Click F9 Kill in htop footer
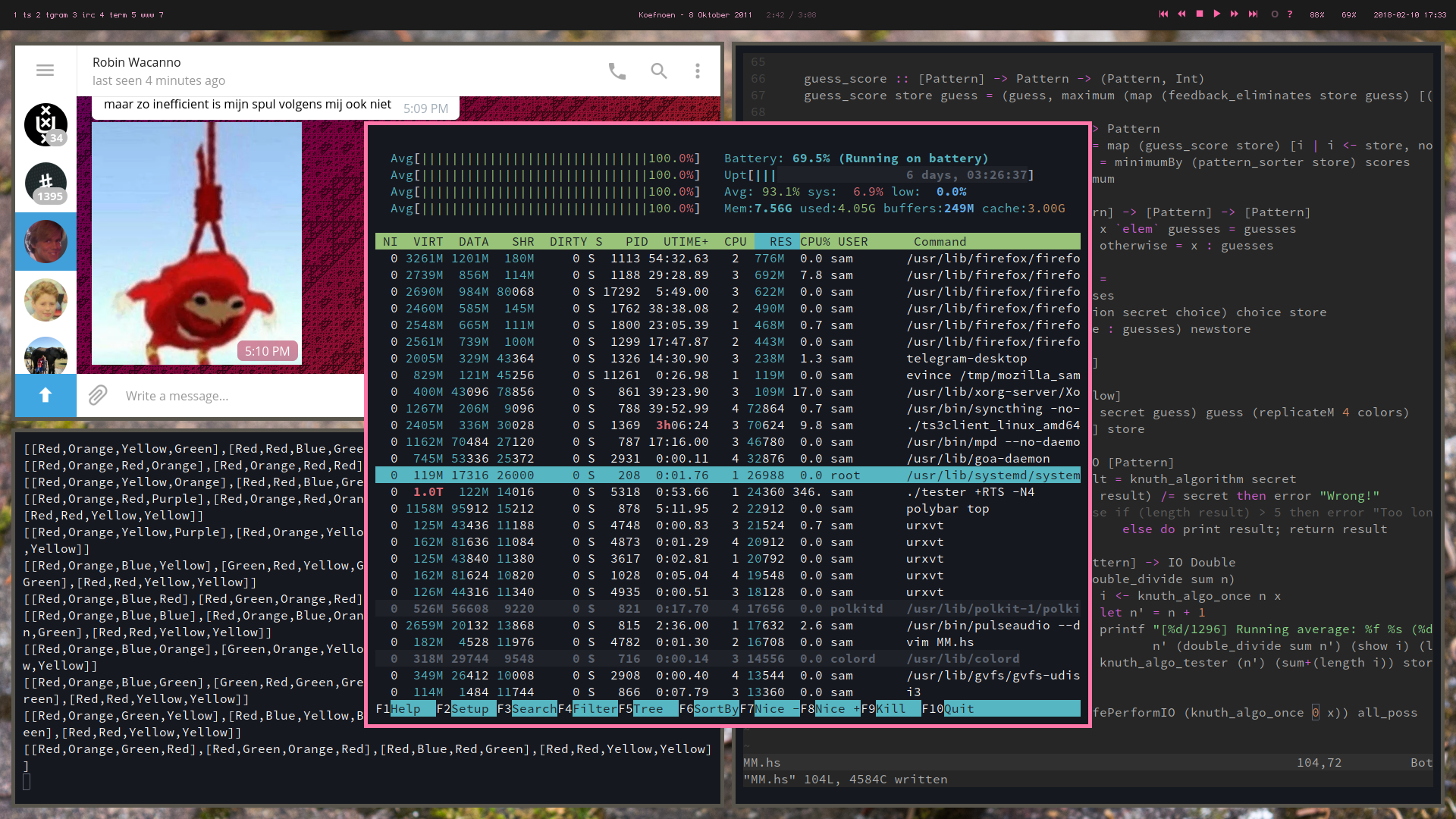Image resolution: width=1456 pixels, height=819 pixels. tap(890, 709)
